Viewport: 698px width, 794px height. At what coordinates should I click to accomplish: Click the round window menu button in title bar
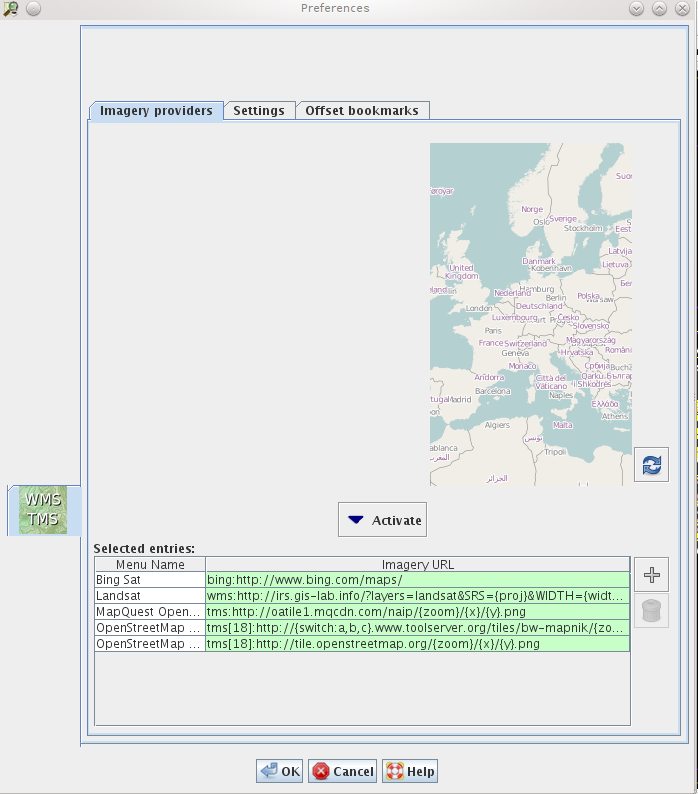point(33,9)
